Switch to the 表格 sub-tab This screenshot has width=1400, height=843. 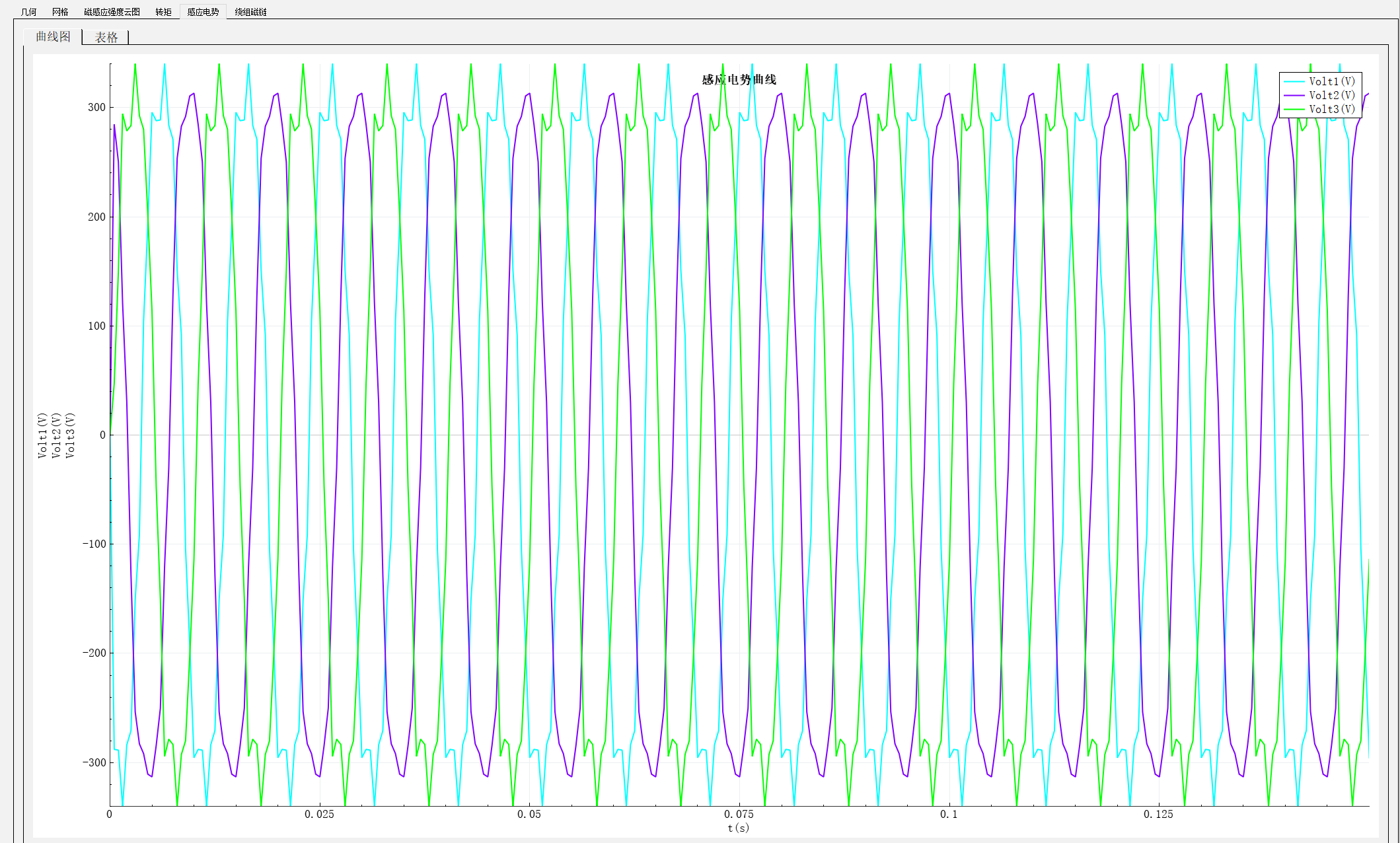point(106,38)
